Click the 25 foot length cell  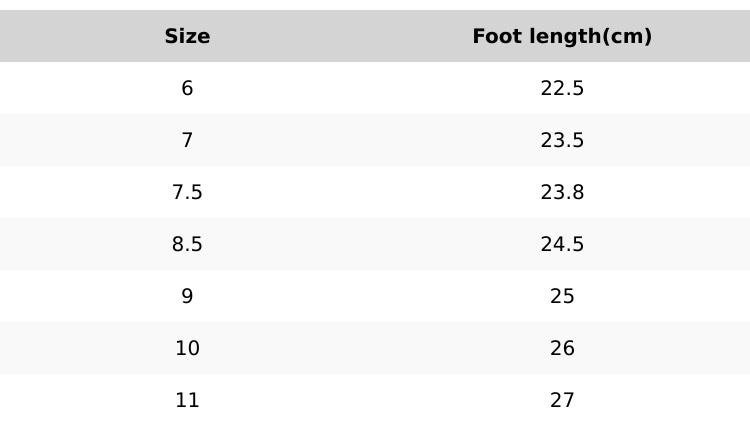pyautogui.click(x=562, y=297)
